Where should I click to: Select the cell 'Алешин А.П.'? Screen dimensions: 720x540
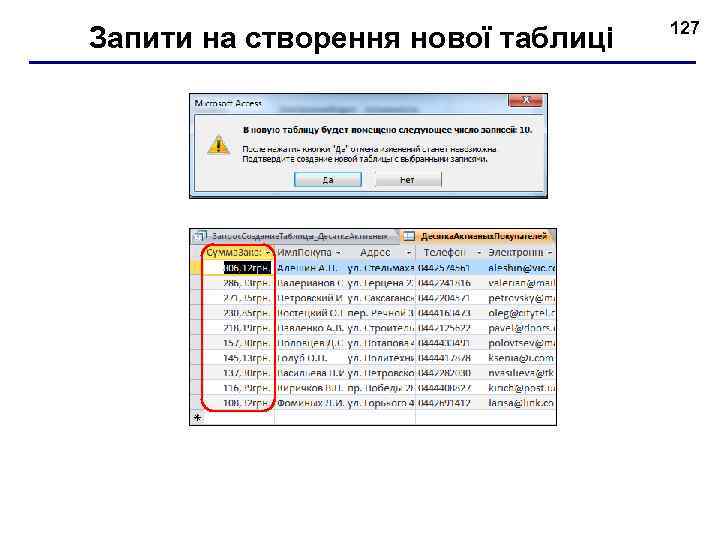click(310, 268)
